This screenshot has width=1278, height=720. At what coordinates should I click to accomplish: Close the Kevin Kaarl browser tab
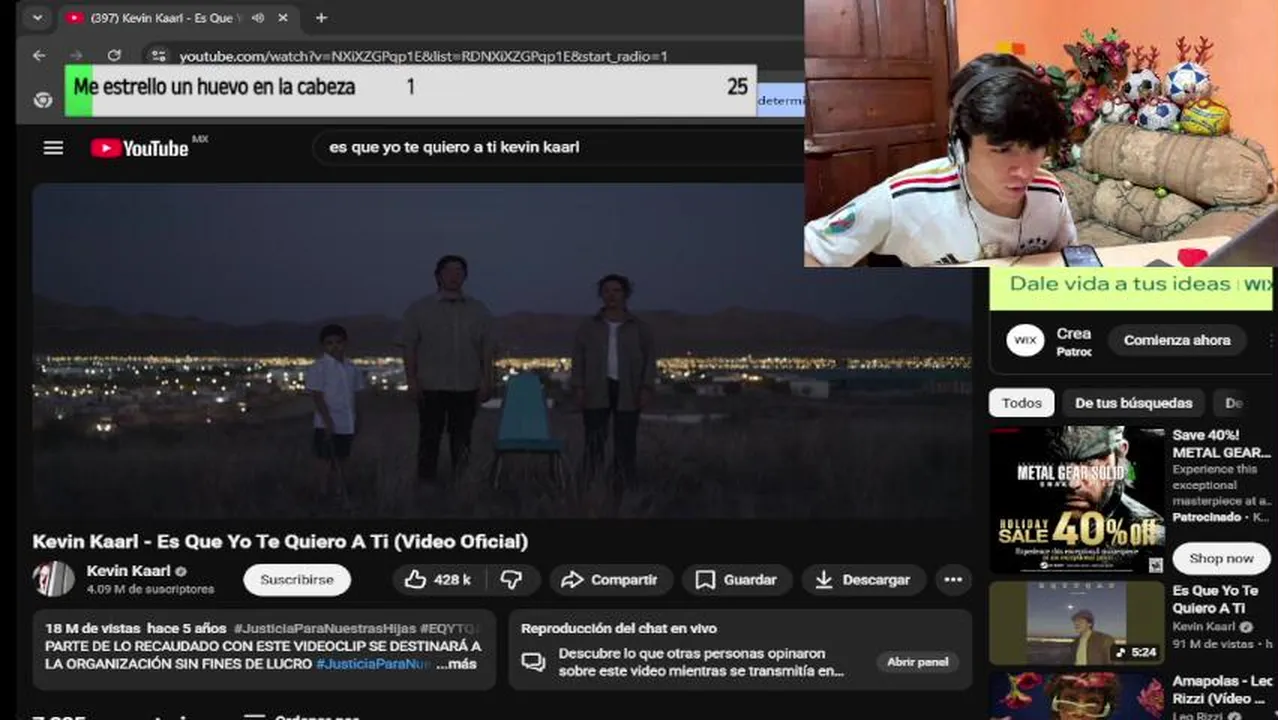[283, 18]
